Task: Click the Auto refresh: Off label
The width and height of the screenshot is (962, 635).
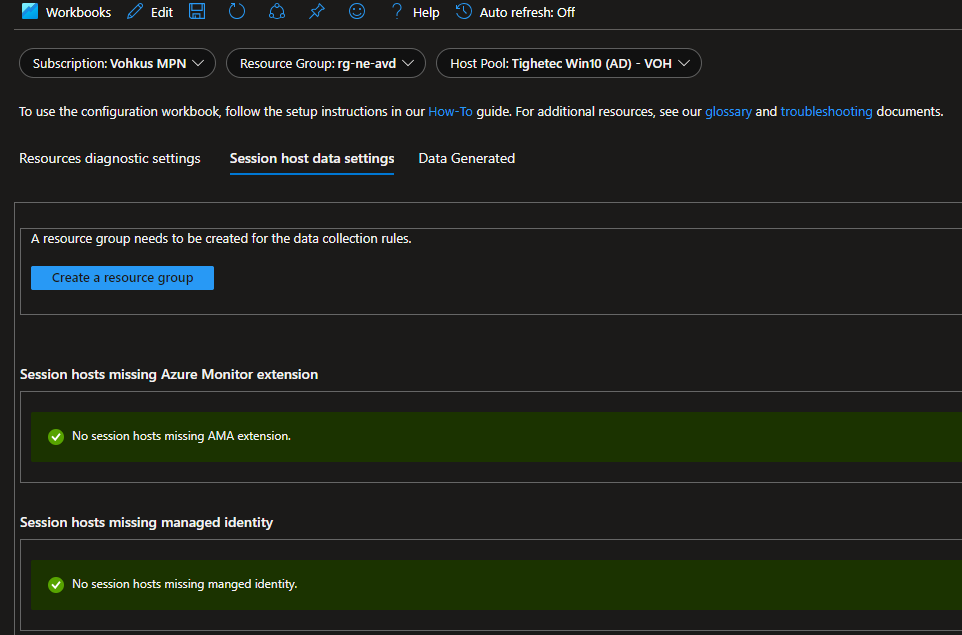Action: point(527,12)
